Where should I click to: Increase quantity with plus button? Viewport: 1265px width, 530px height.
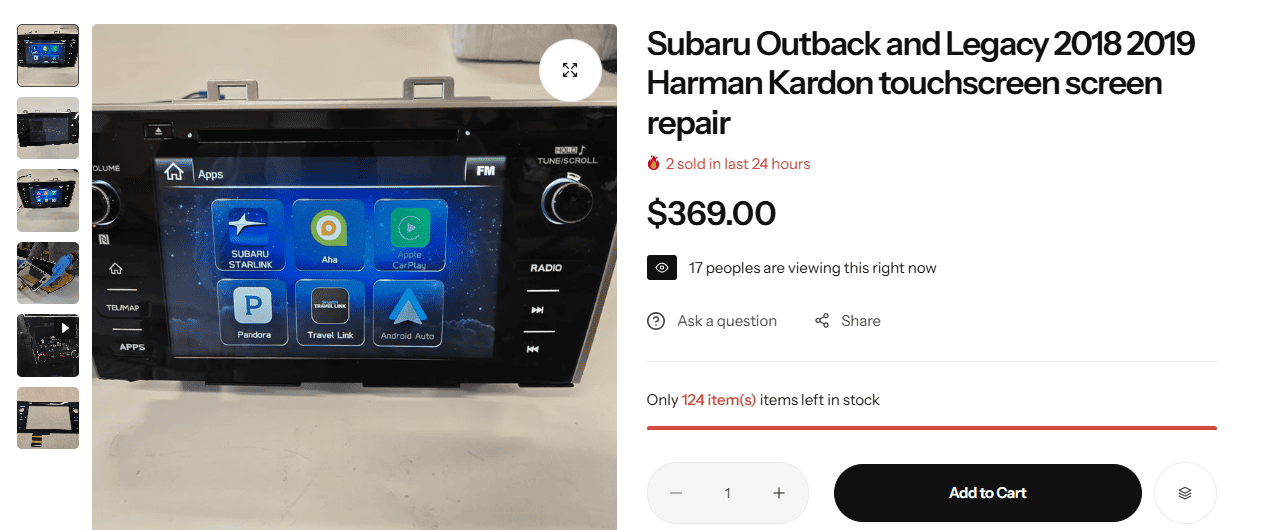coord(779,493)
